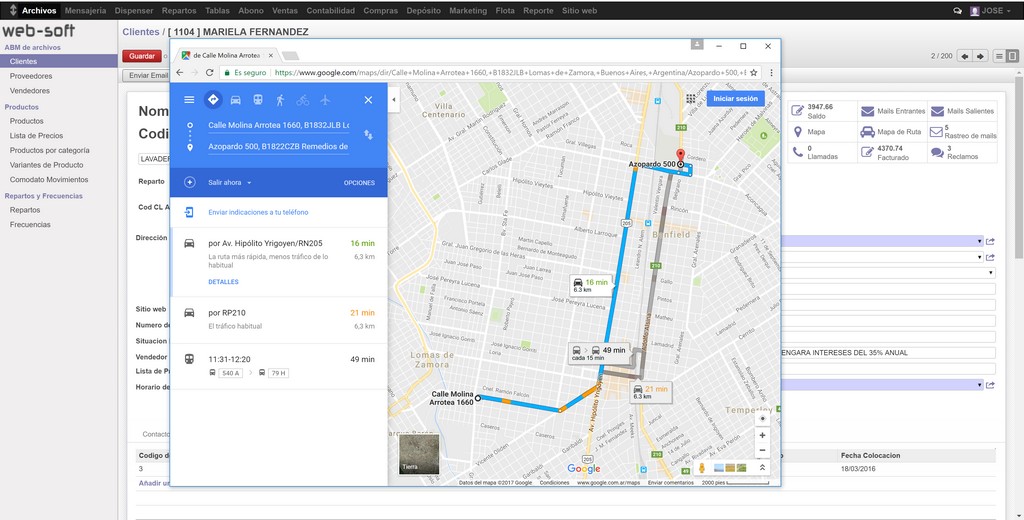
Task: Go to the previous record arrow
Action: [x=964, y=56]
